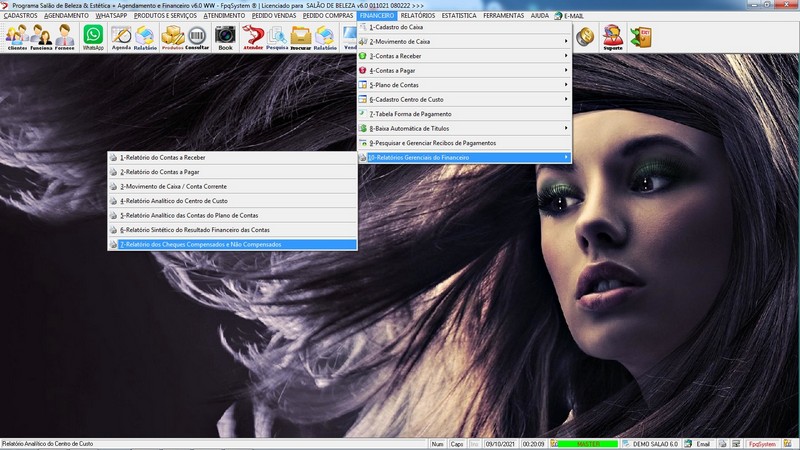Open the Book camera icon
This screenshot has width=800, height=450.
pyautogui.click(x=225, y=37)
